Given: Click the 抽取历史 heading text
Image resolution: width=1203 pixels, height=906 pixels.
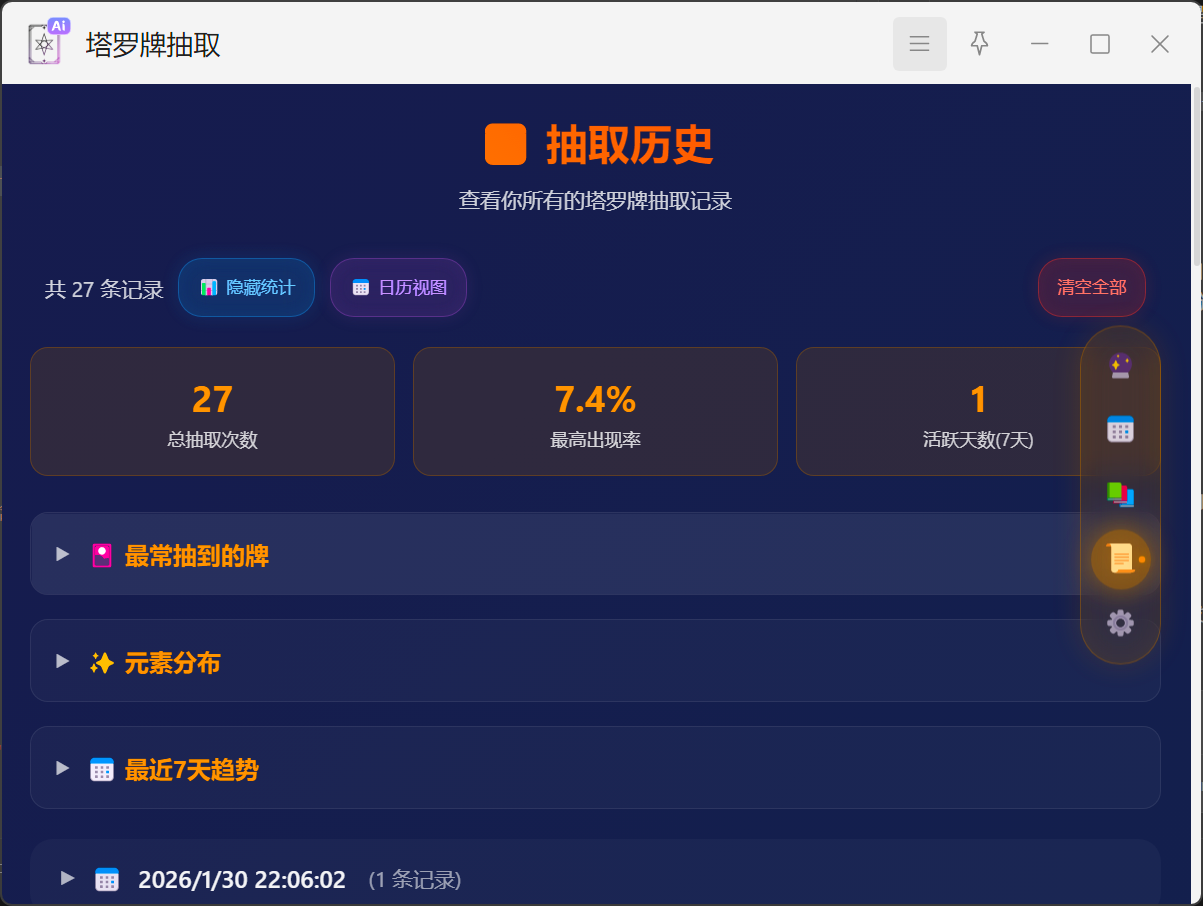Looking at the screenshot, I should click(x=629, y=145).
